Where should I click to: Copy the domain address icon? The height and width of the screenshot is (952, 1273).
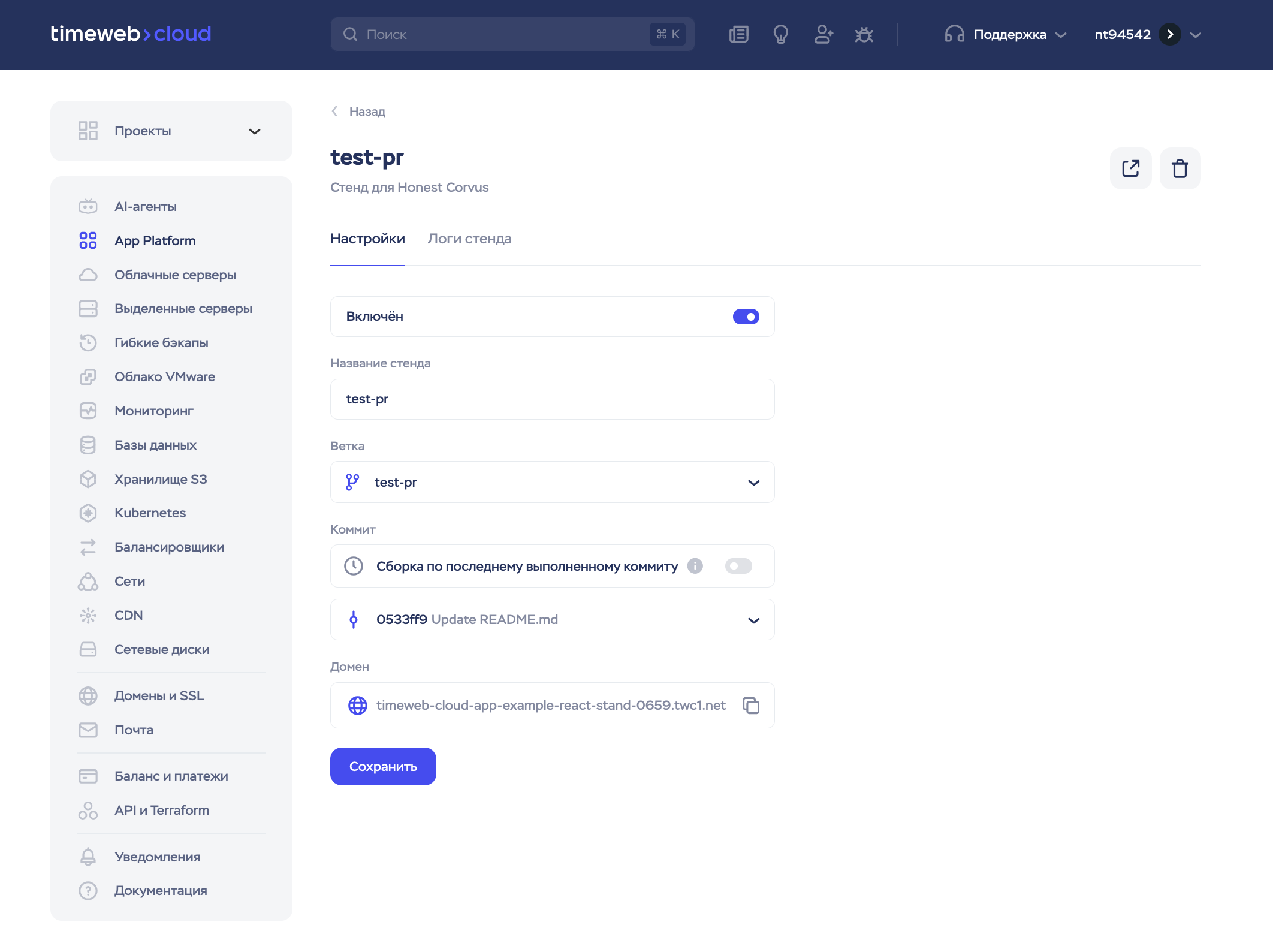(x=751, y=706)
